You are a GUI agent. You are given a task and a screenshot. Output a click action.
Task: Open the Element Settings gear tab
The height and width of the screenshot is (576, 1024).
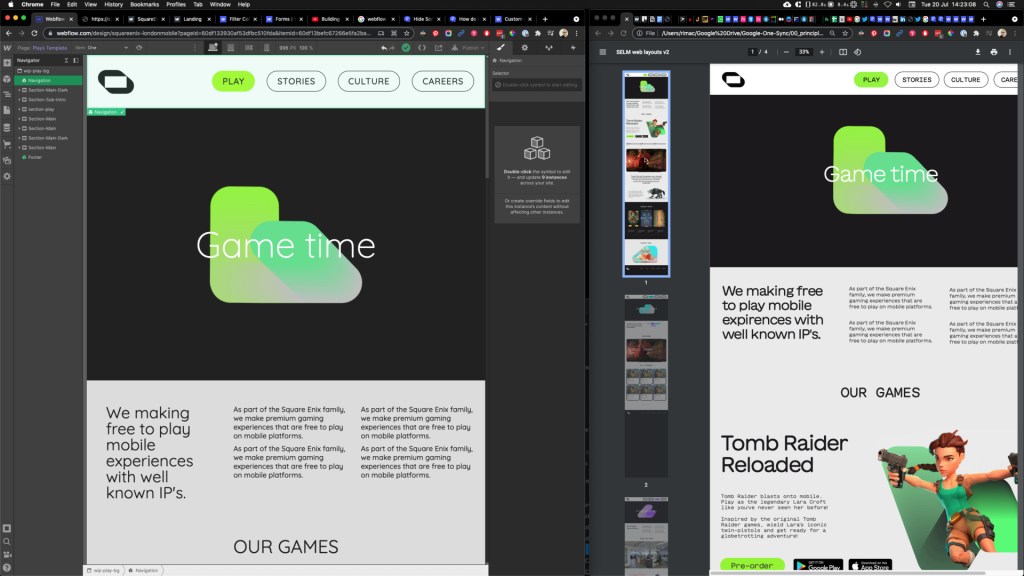point(525,47)
